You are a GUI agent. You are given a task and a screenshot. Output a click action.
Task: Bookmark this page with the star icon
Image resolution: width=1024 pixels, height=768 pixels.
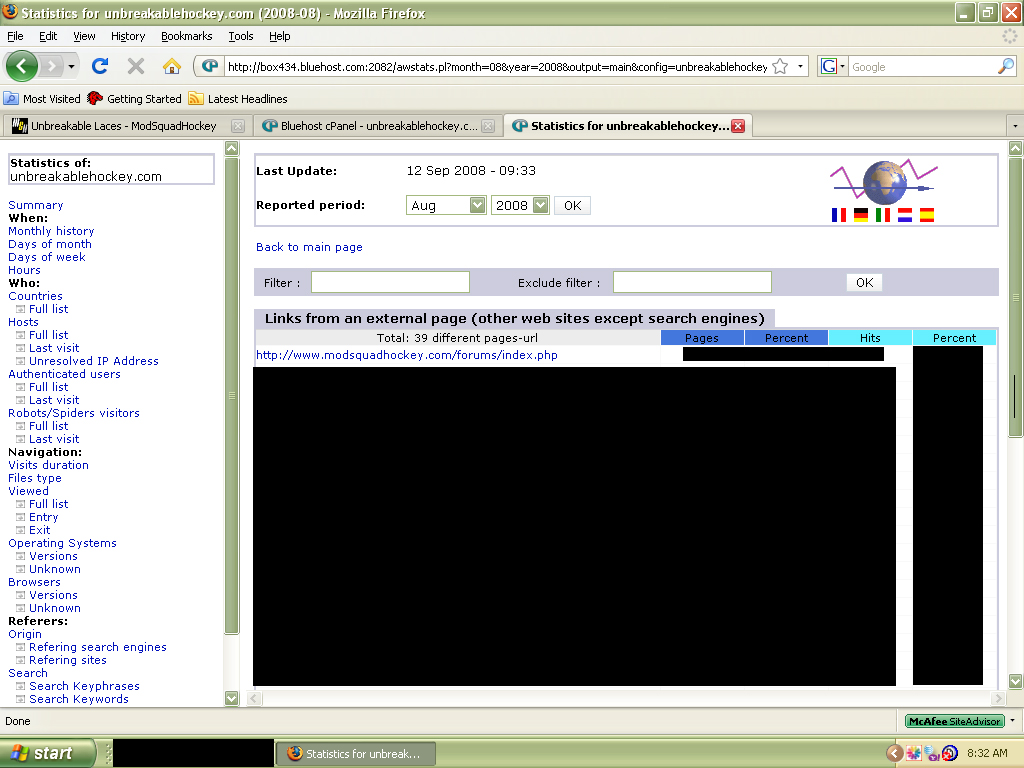click(780, 67)
